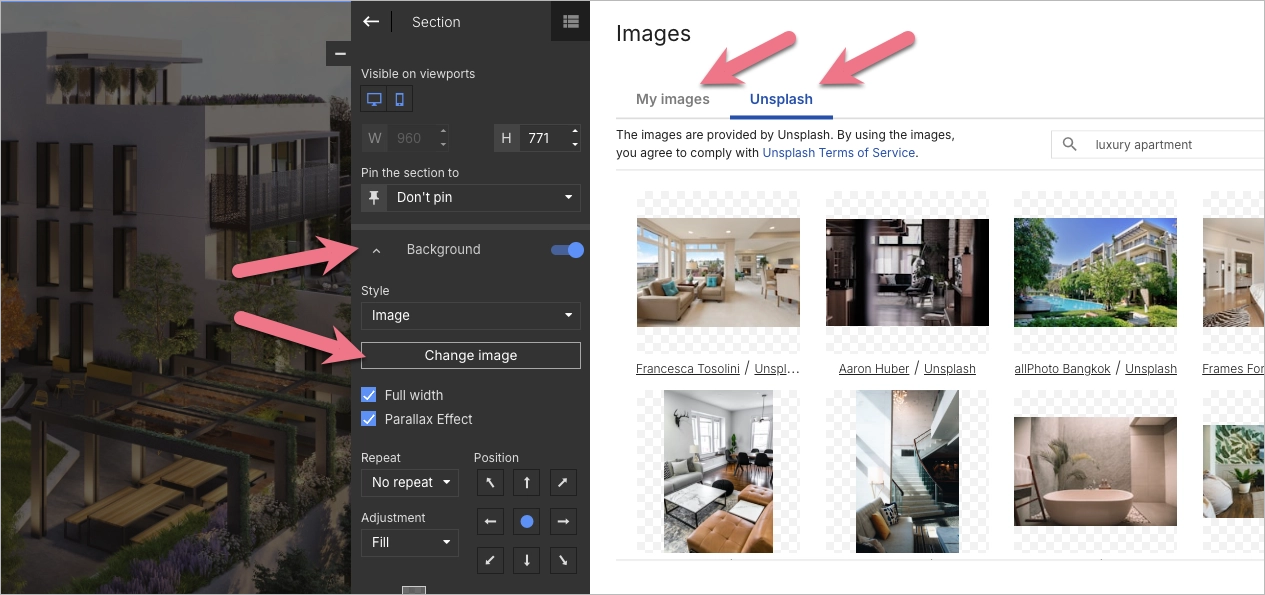Switch to the My images tab
1265x595 pixels.
coord(672,99)
